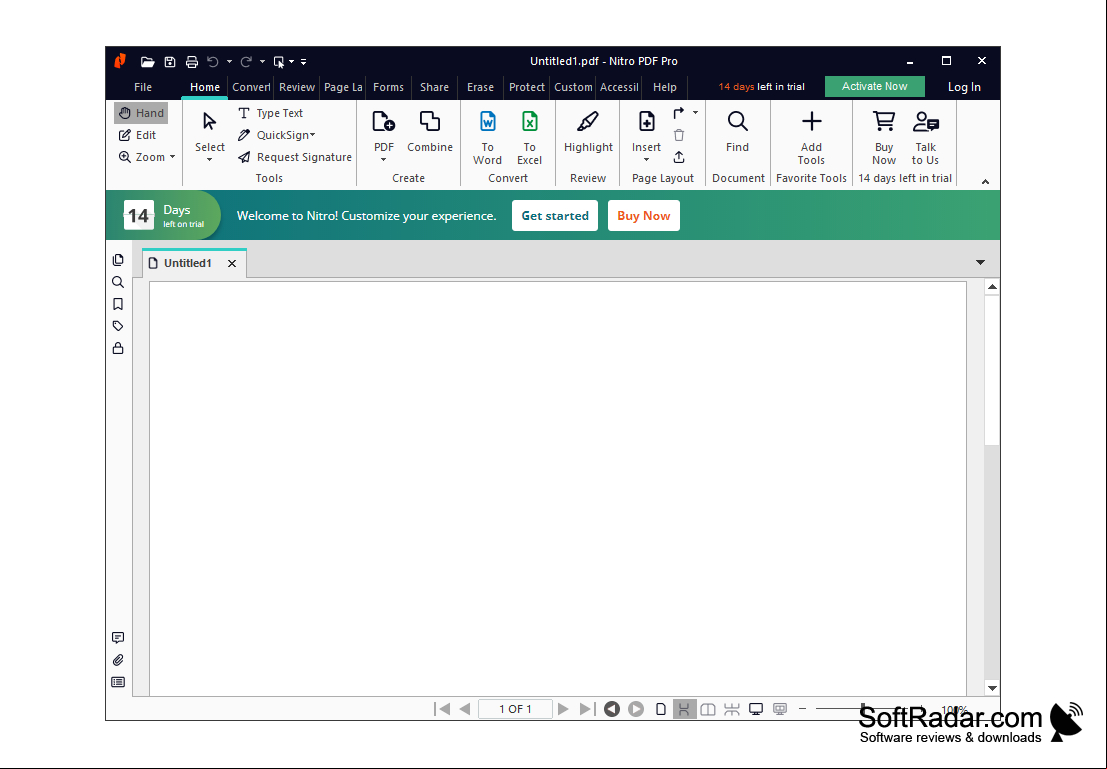Open the File menu

pos(143,87)
